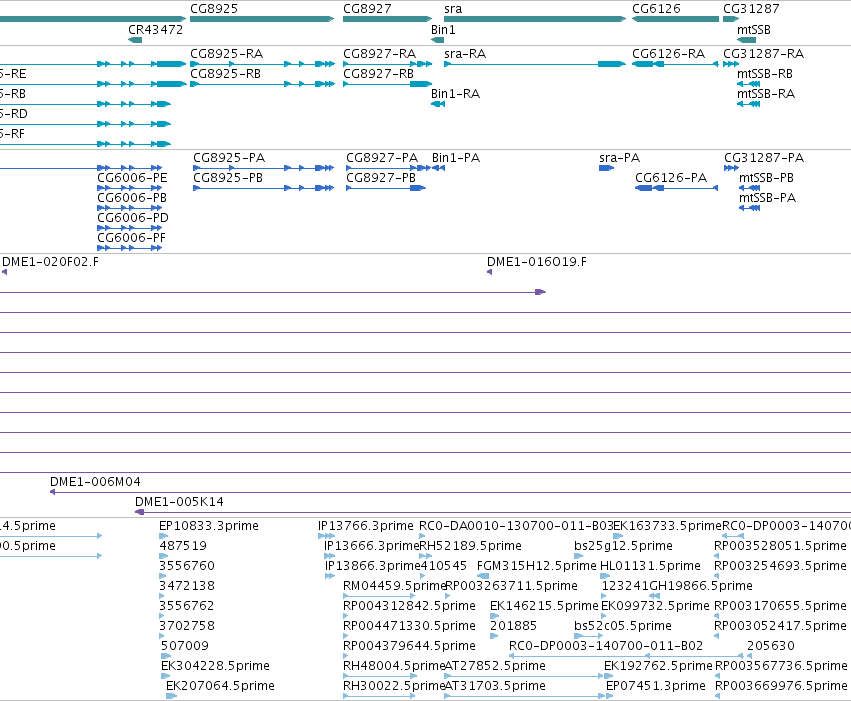Select the CG8927 gene name label
This screenshot has width=851, height=701.
pyautogui.click(x=367, y=9)
